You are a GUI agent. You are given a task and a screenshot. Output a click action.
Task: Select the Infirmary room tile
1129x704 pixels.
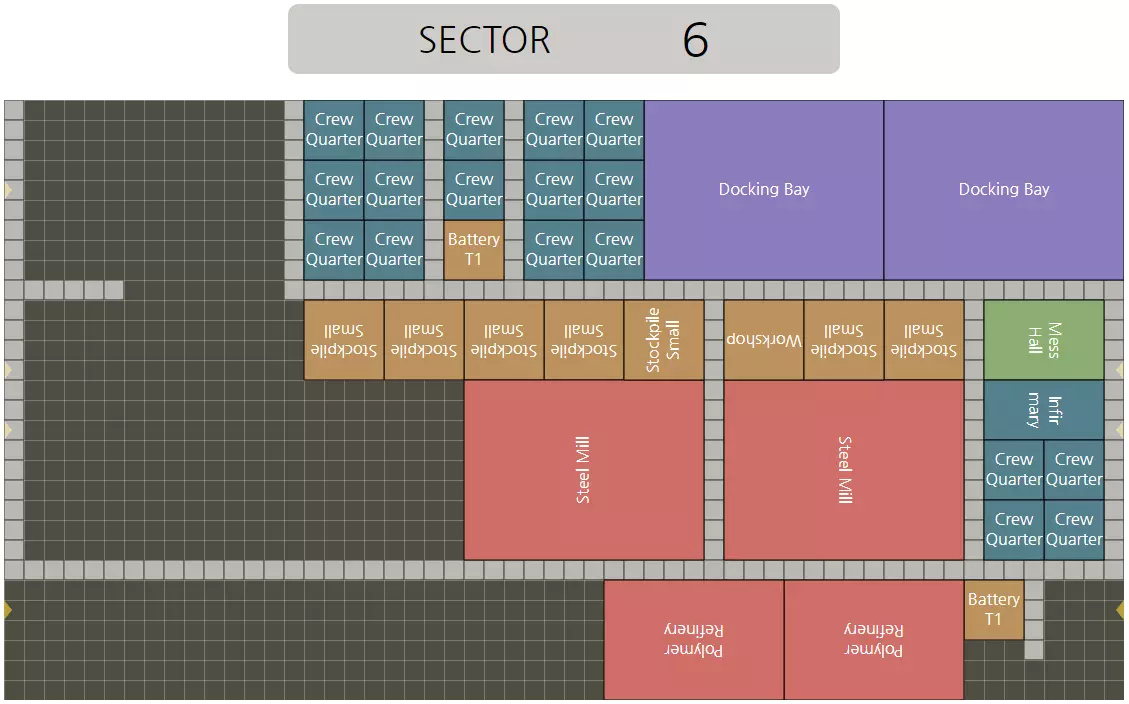click(x=1043, y=410)
